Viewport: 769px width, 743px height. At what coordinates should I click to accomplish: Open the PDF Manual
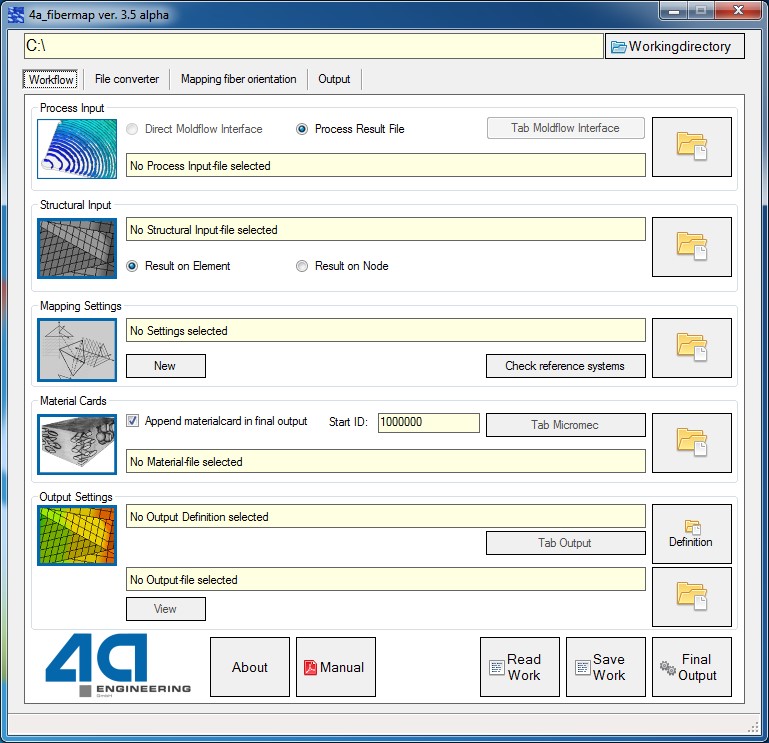(335, 667)
